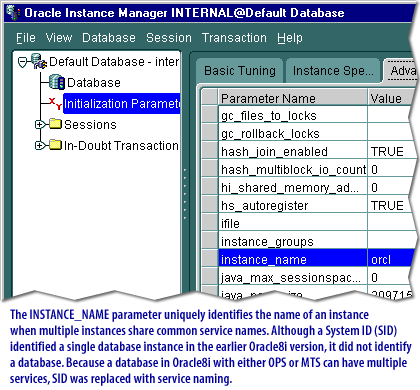Click the Default Database server icon
420x390 pixels.
coord(39,61)
